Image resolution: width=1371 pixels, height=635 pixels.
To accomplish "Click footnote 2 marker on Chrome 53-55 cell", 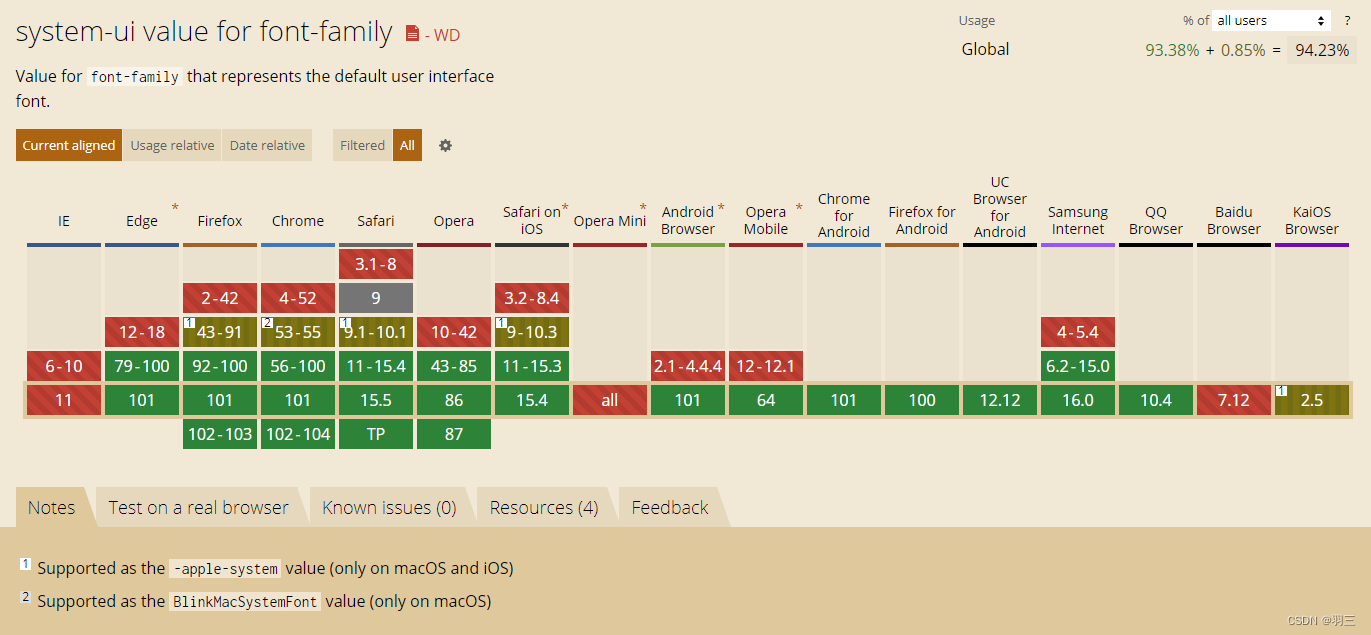I will [x=267, y=323].
